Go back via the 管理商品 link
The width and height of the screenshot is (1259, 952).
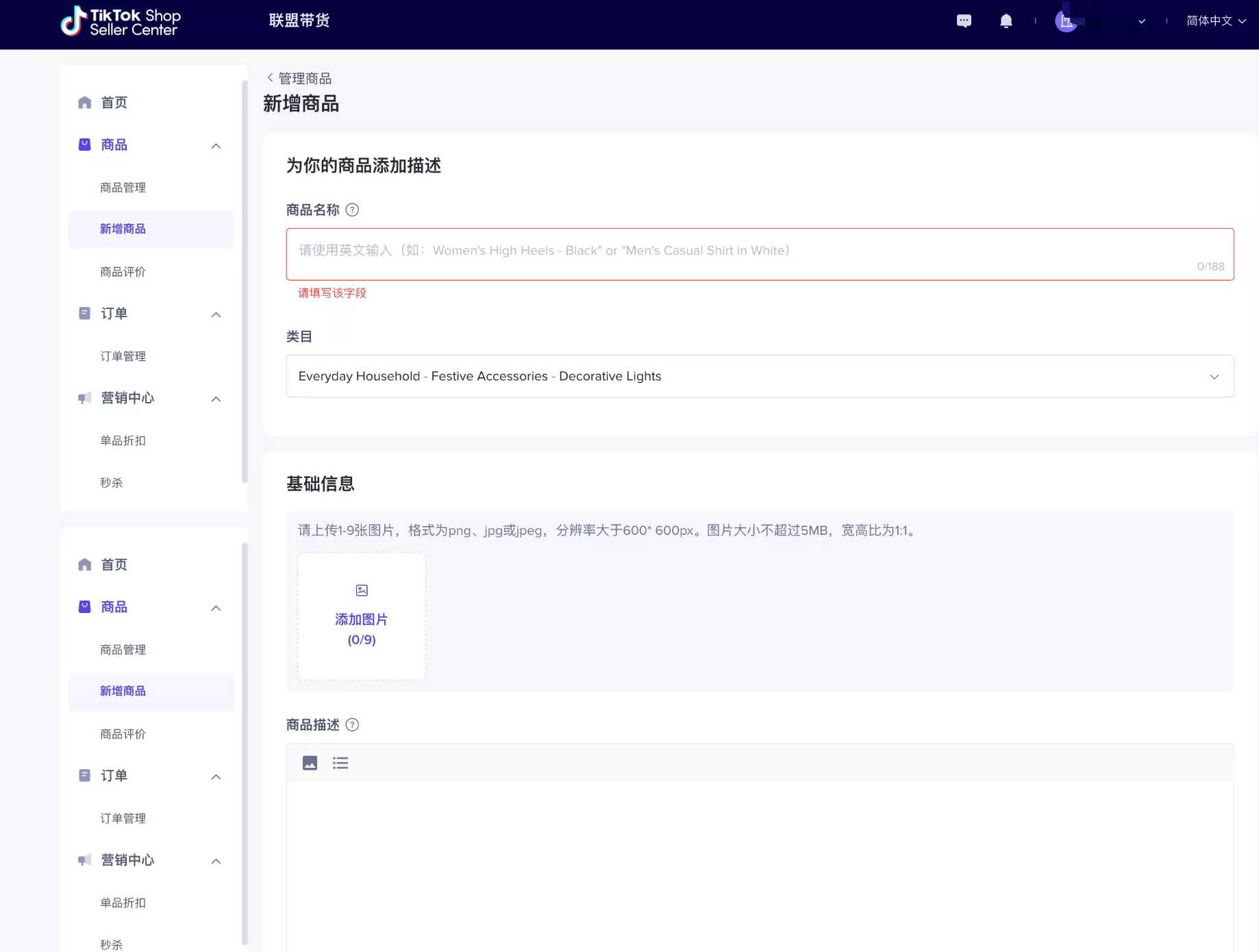tap(305, 78)
